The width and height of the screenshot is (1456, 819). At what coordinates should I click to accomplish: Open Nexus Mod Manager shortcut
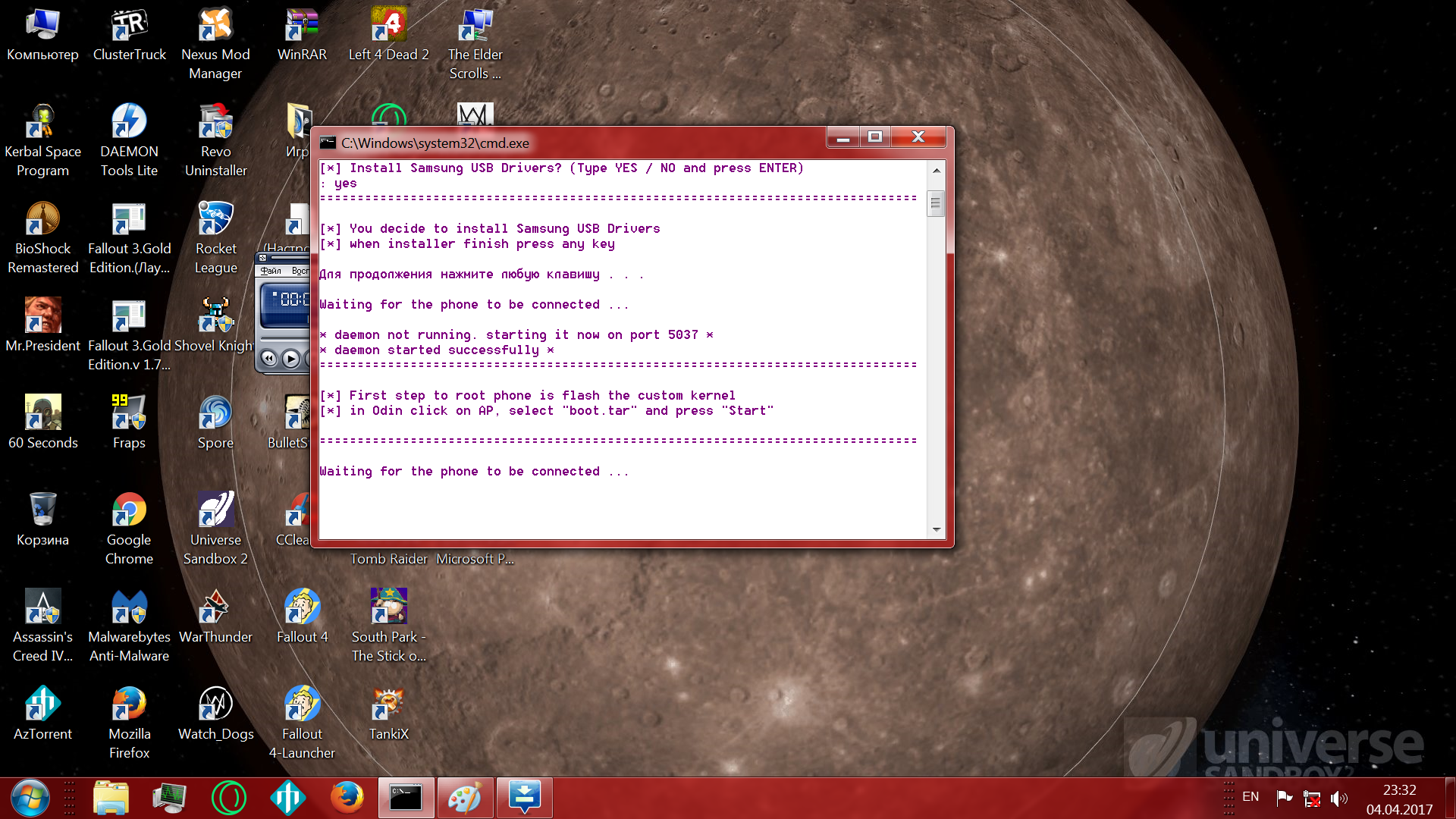(x=215, y=26)
